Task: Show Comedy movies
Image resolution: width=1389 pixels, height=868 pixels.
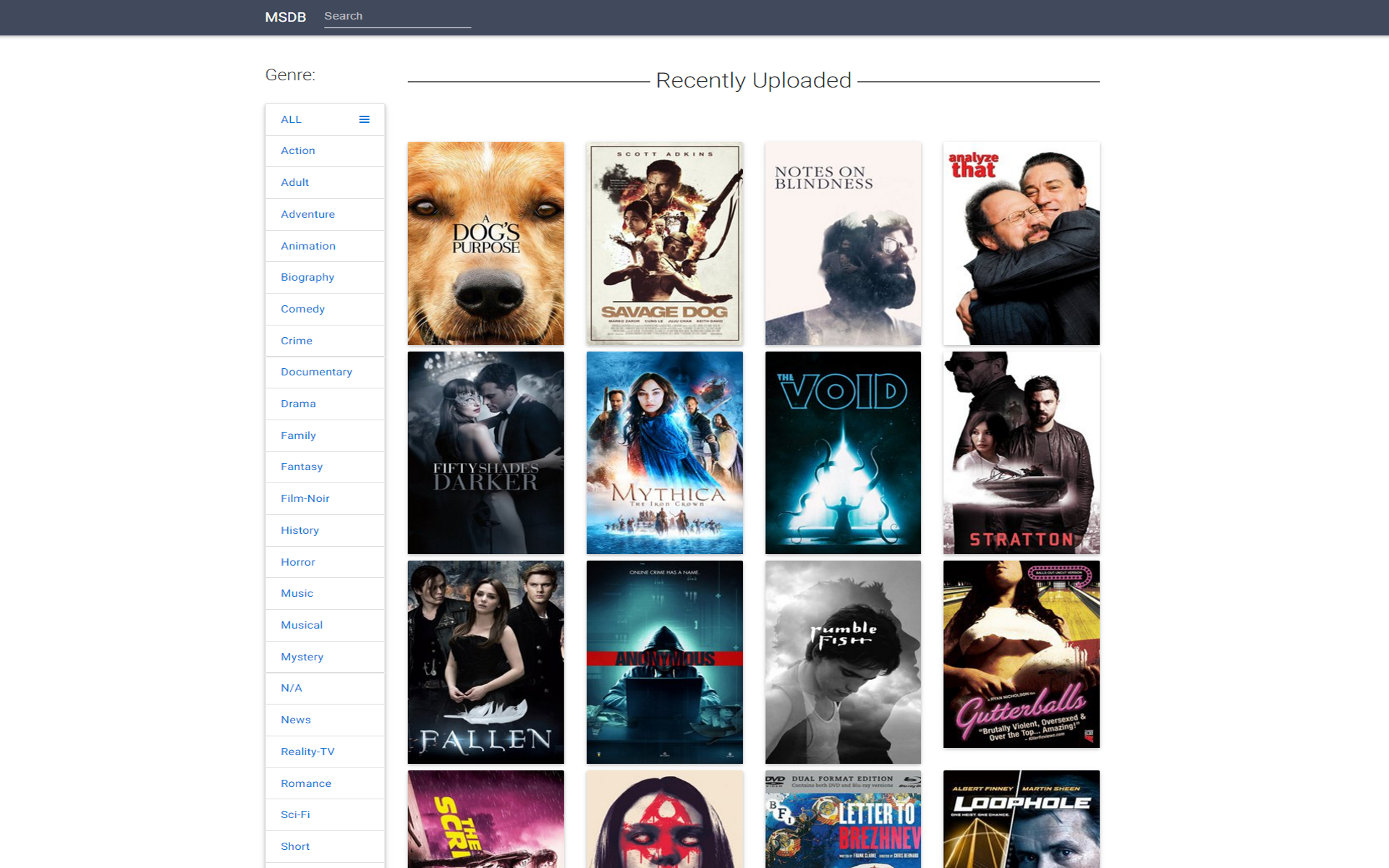Action: [325, 309]
